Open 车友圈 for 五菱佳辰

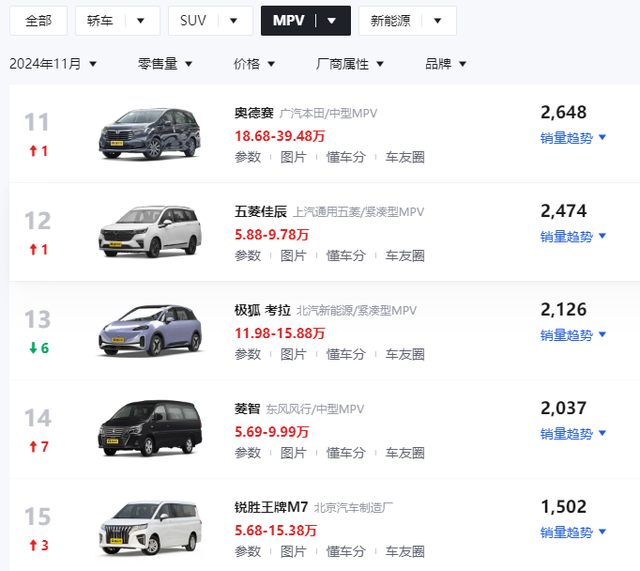click(x=405, y=256)
